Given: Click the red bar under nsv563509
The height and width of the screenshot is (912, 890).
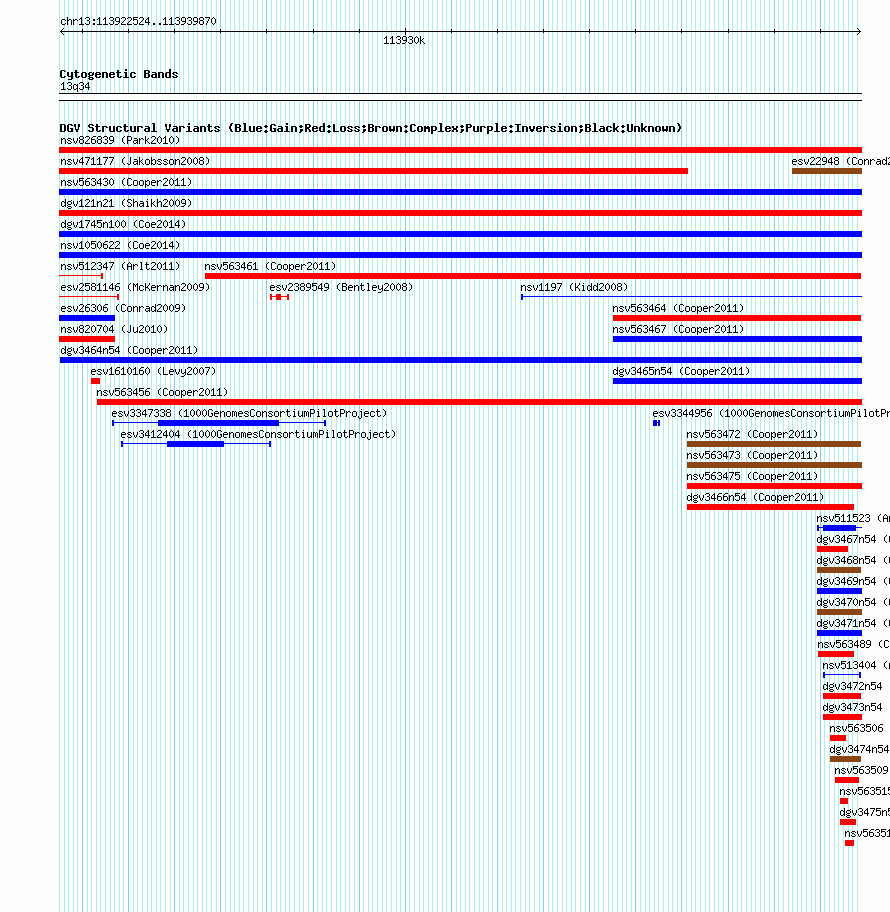Looking at the screenshot, I should pos(846,780).
